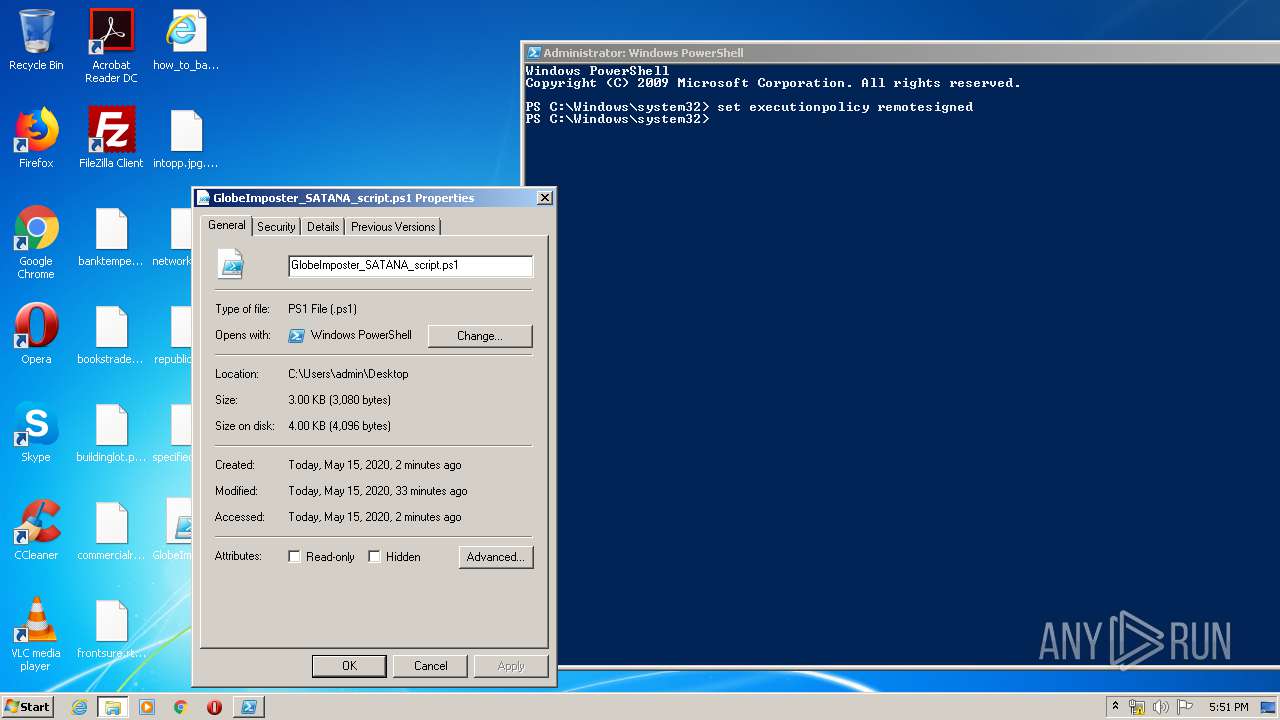1280x720 pixels.
Task: Open Internet Explorer from taskbar
Action: click(80, 707)
